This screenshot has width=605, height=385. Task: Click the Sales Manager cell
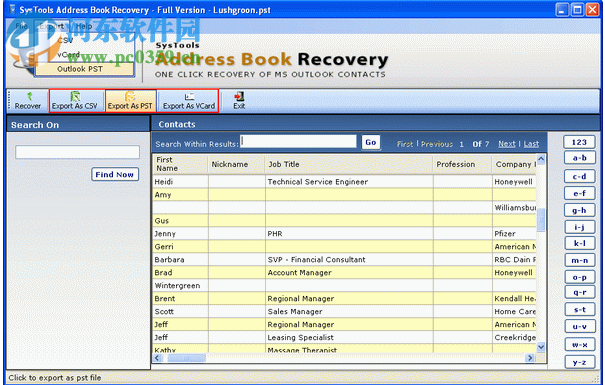pyautogui.click(x=349, y=312)
